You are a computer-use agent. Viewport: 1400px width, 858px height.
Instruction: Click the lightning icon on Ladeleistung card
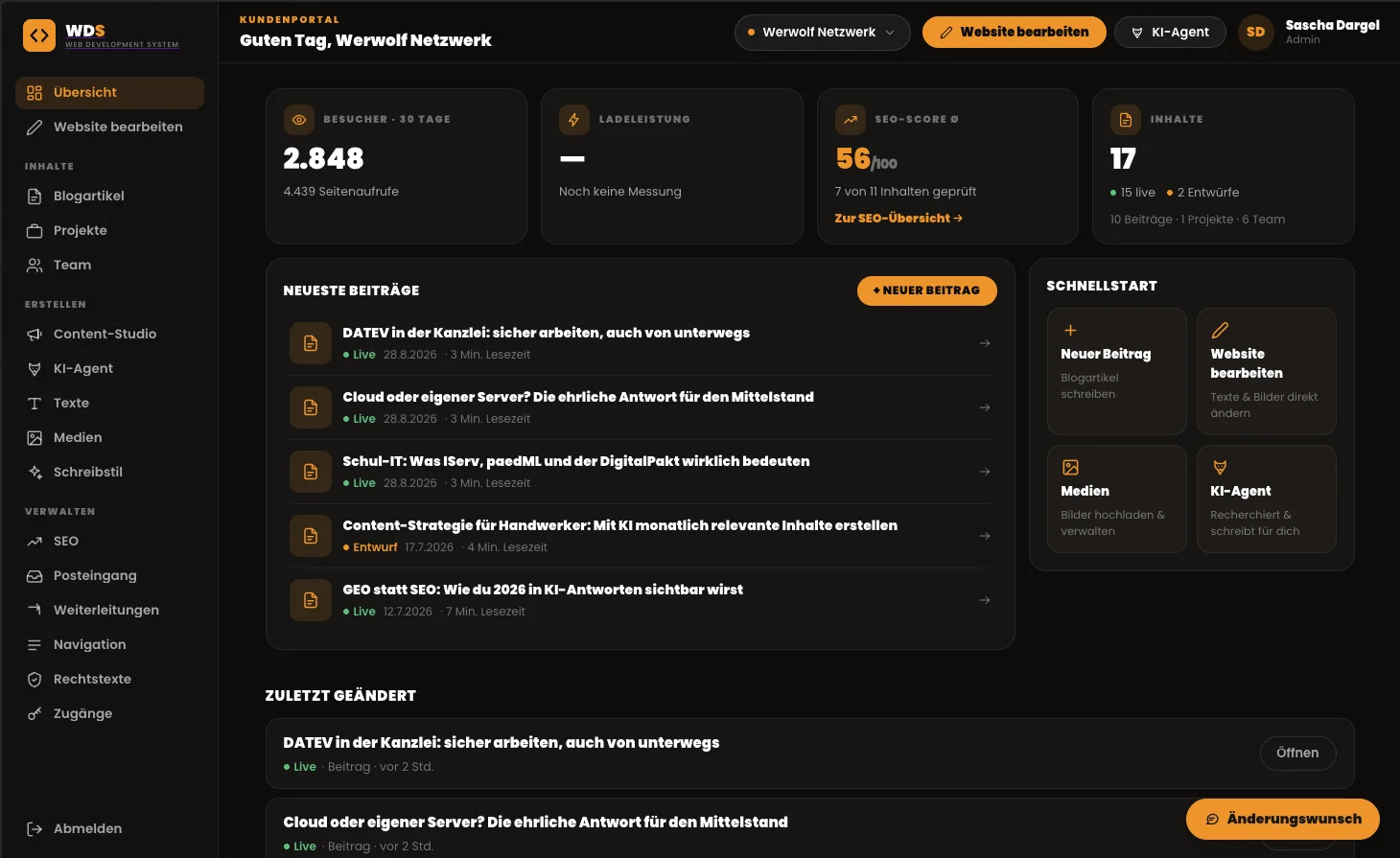pos(574,120)
